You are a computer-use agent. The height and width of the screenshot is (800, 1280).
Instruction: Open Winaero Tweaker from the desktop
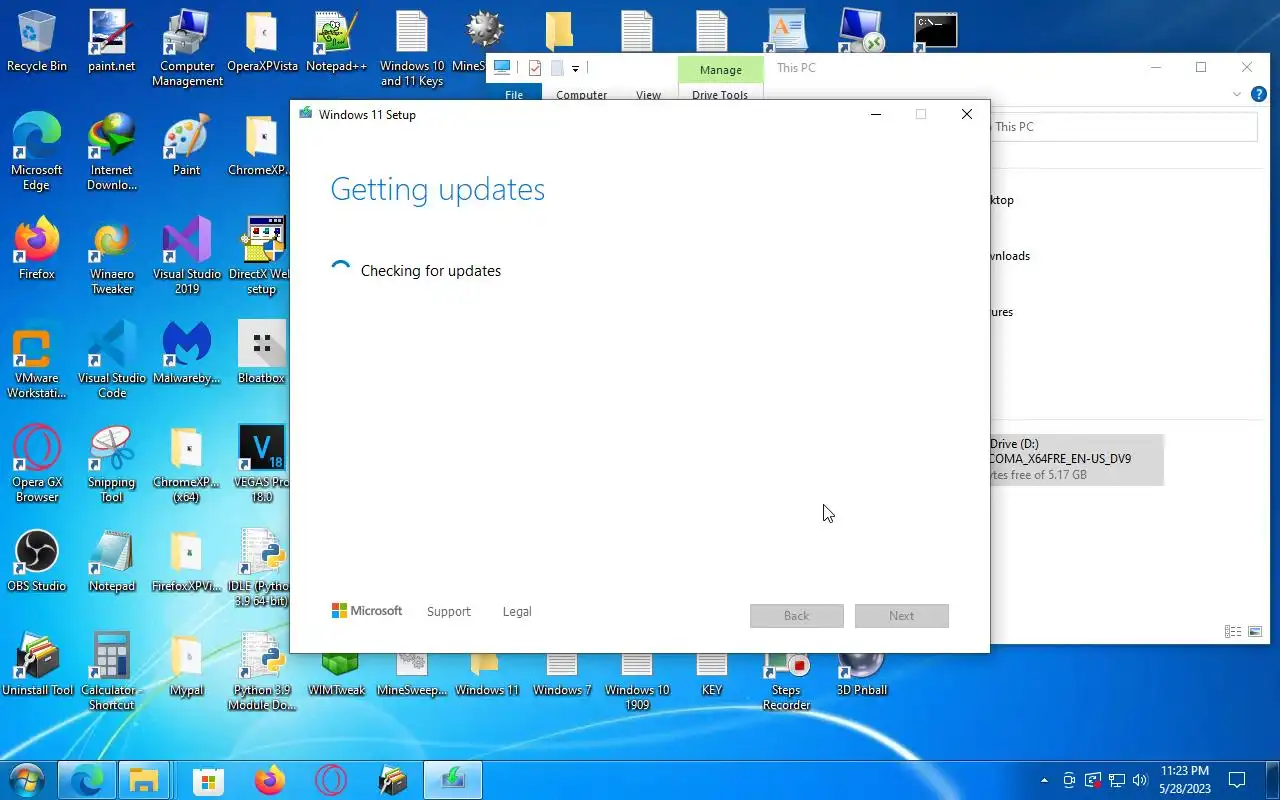click(x=112, y=257)
